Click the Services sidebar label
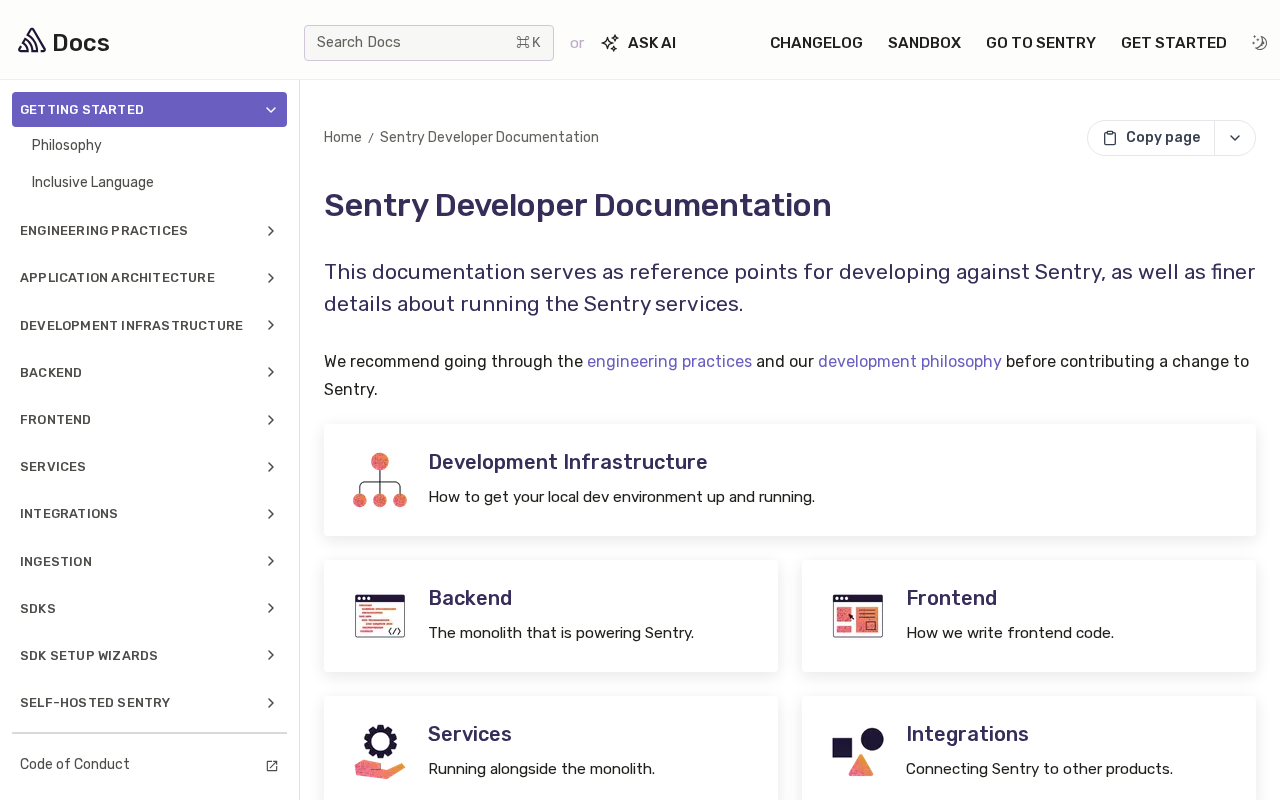The width and height of the screenshot is (1280, 800). [x=53, y=467]
